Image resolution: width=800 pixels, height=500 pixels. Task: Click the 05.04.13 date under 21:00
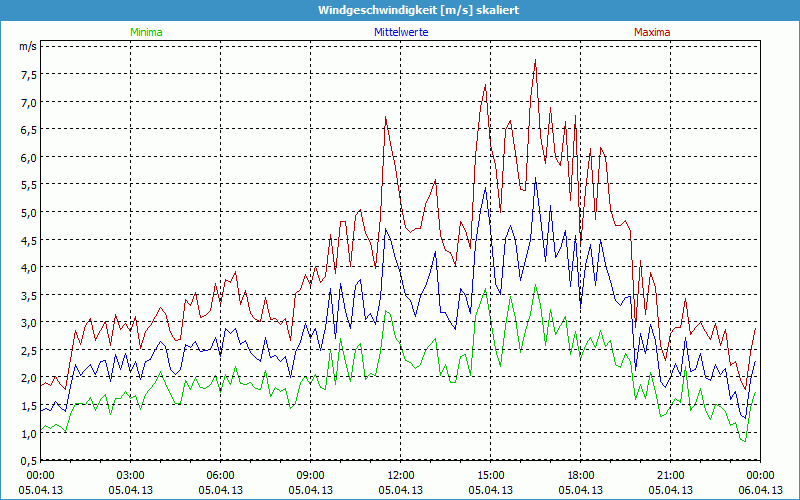[670, 490]
